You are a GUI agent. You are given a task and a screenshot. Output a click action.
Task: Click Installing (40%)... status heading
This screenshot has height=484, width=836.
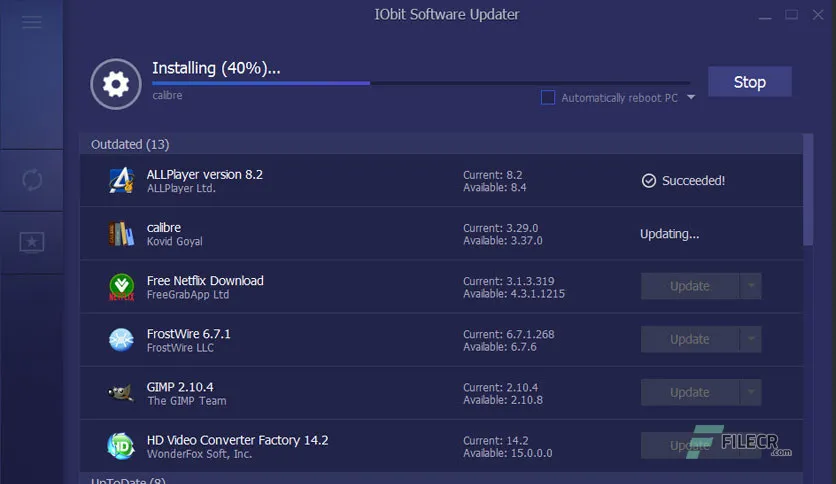pyautogui.click(x=216, y=68)
